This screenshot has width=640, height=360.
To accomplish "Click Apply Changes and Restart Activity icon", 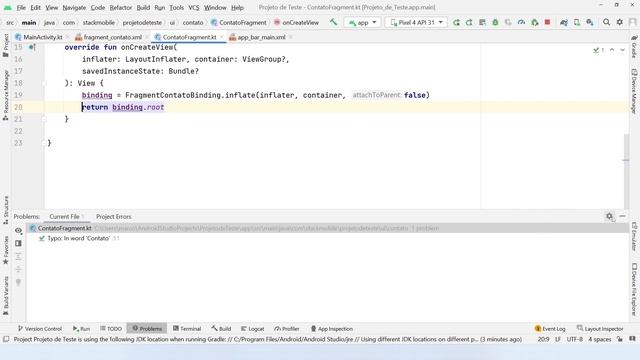I will [469, 22].
